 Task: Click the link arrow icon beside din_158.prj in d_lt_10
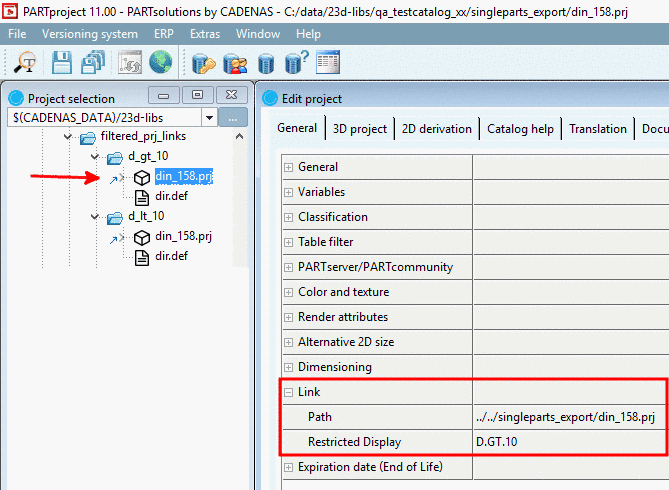click(113, 240)
